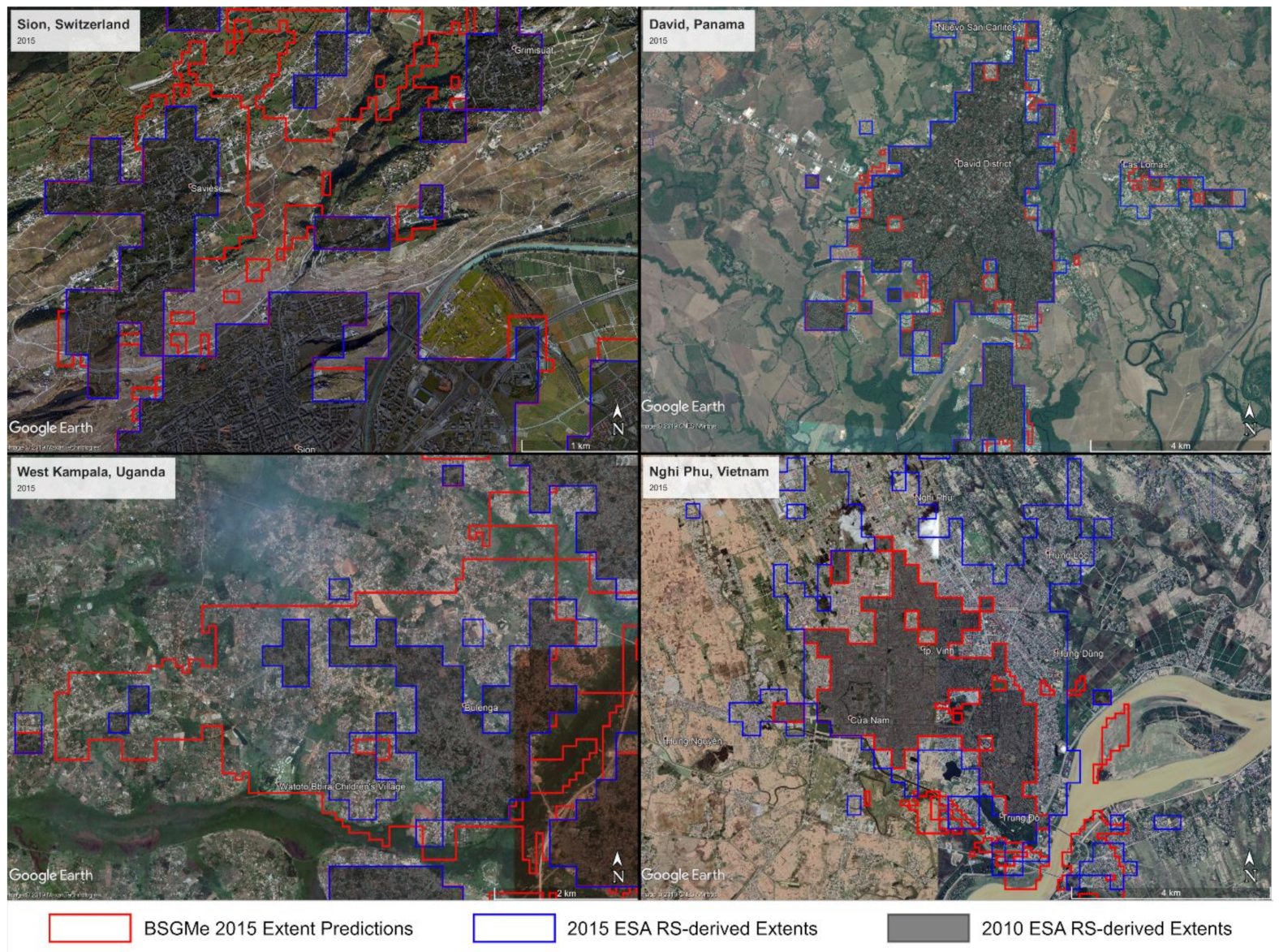The width and height of the screenshot is (1279, 952).
Task: Click the north arrow in the Sion panel
Action: (618, 420)
